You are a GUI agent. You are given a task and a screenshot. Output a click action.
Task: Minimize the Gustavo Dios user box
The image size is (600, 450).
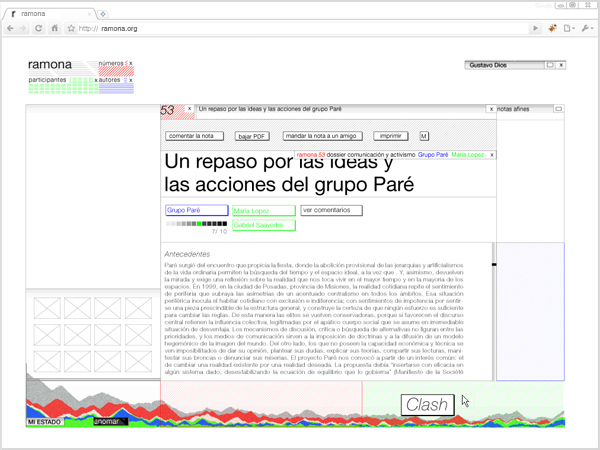click(550, 65)
